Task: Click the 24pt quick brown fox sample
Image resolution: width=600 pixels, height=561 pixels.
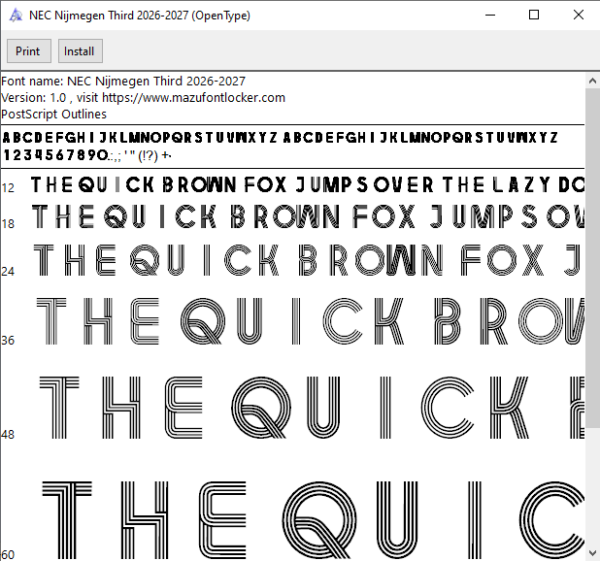Action: pyautogui.click(x=309, y=260)
